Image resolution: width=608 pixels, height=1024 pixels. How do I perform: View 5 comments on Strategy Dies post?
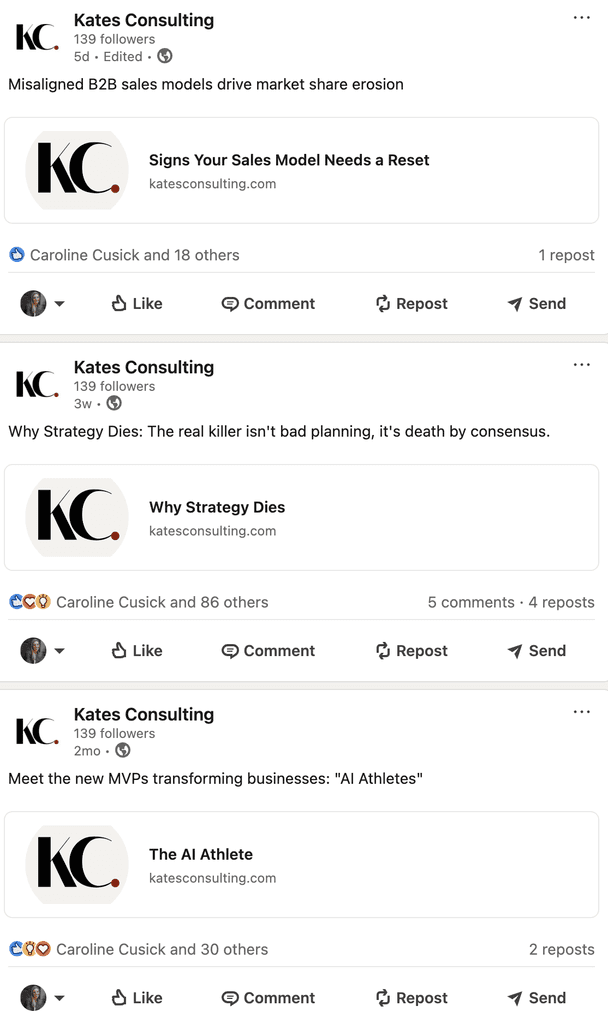471,602
